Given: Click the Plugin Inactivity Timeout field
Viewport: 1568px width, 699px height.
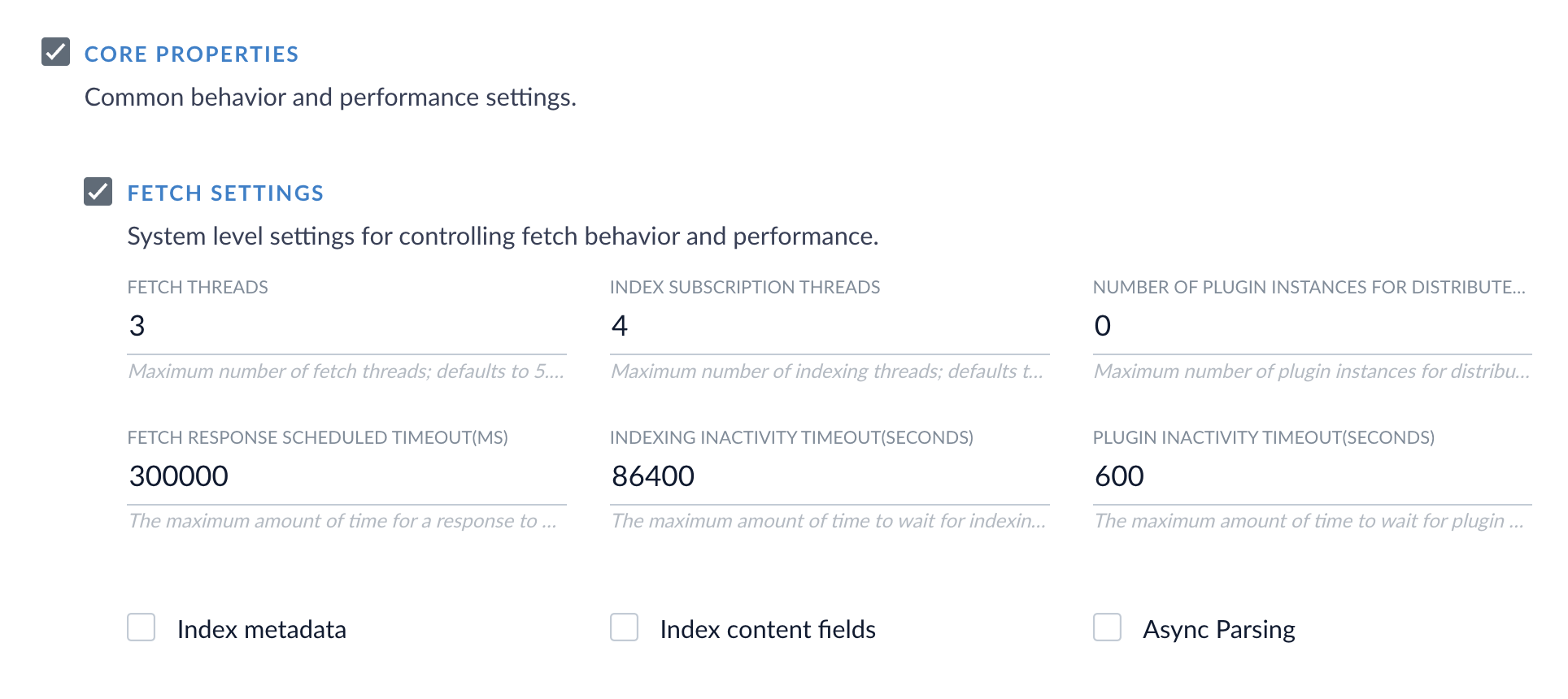Looking at the screenshot, I should coord(1311,476).
